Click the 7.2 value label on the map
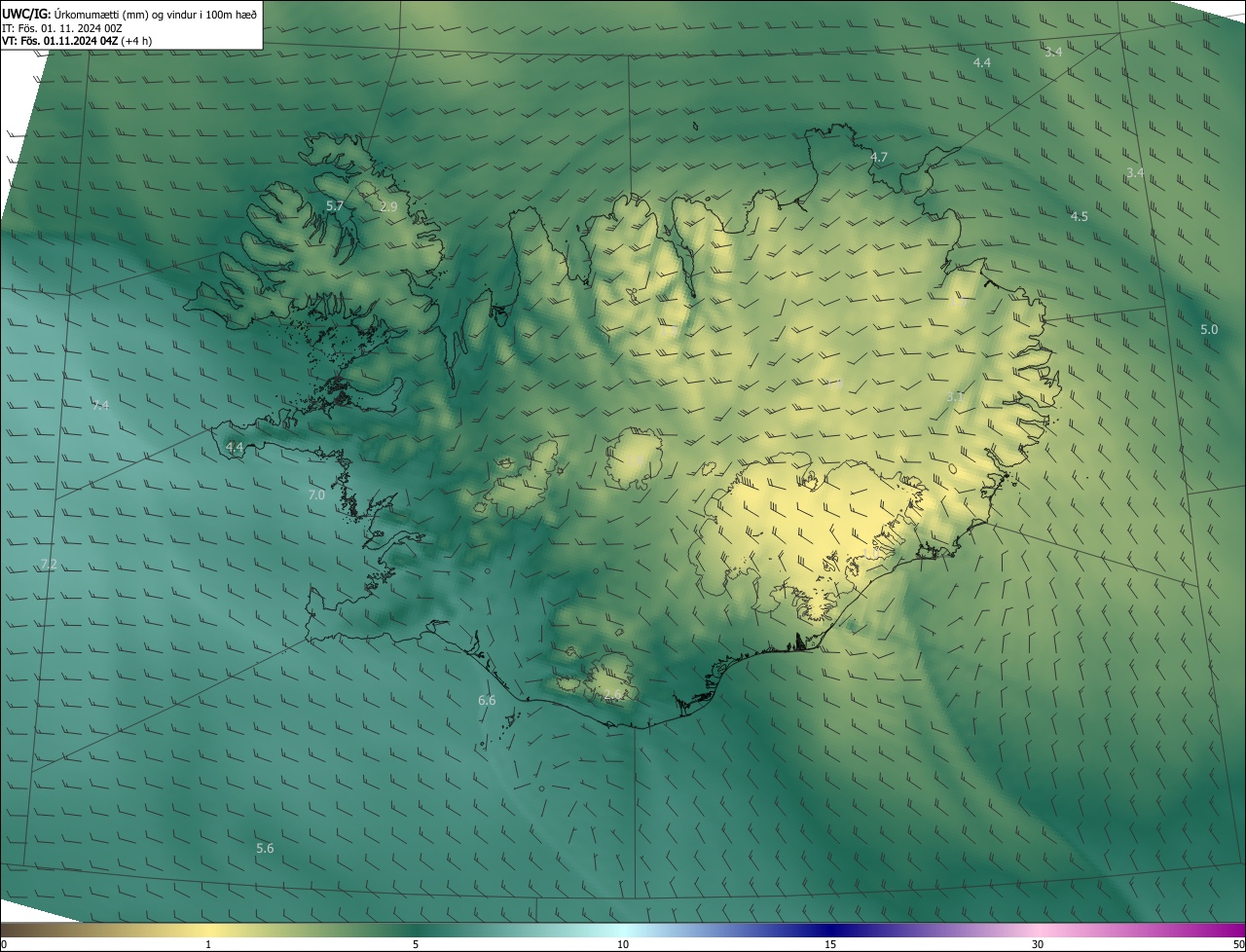1246x952 pixels. tap(49, 565)
